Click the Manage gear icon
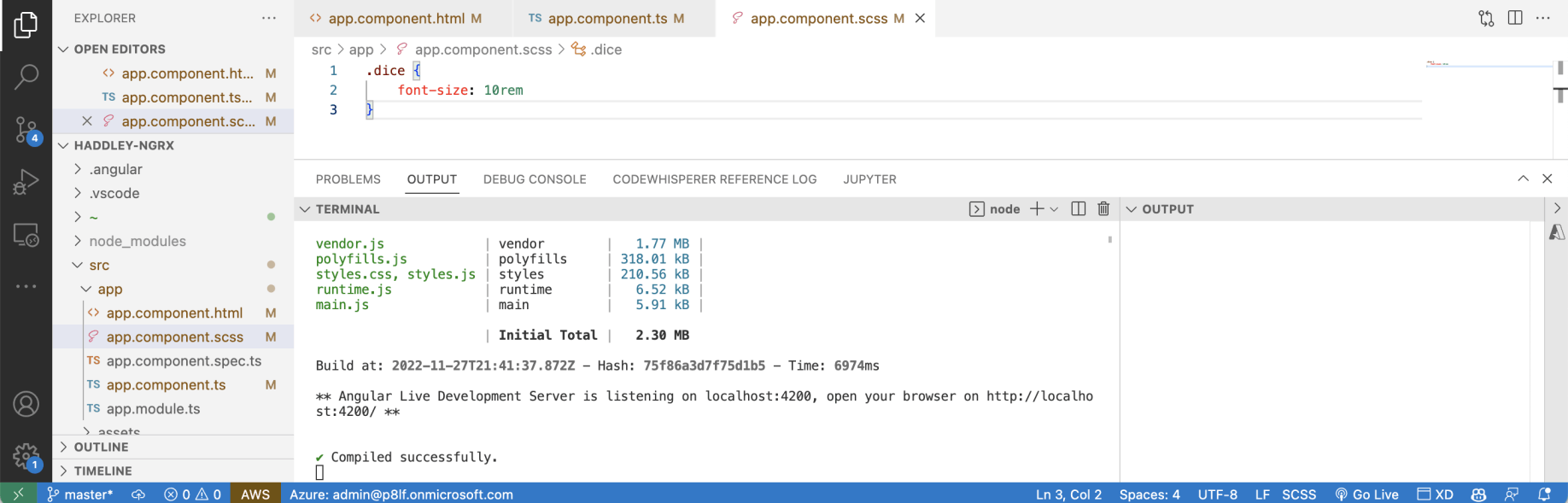 [26, 456]
